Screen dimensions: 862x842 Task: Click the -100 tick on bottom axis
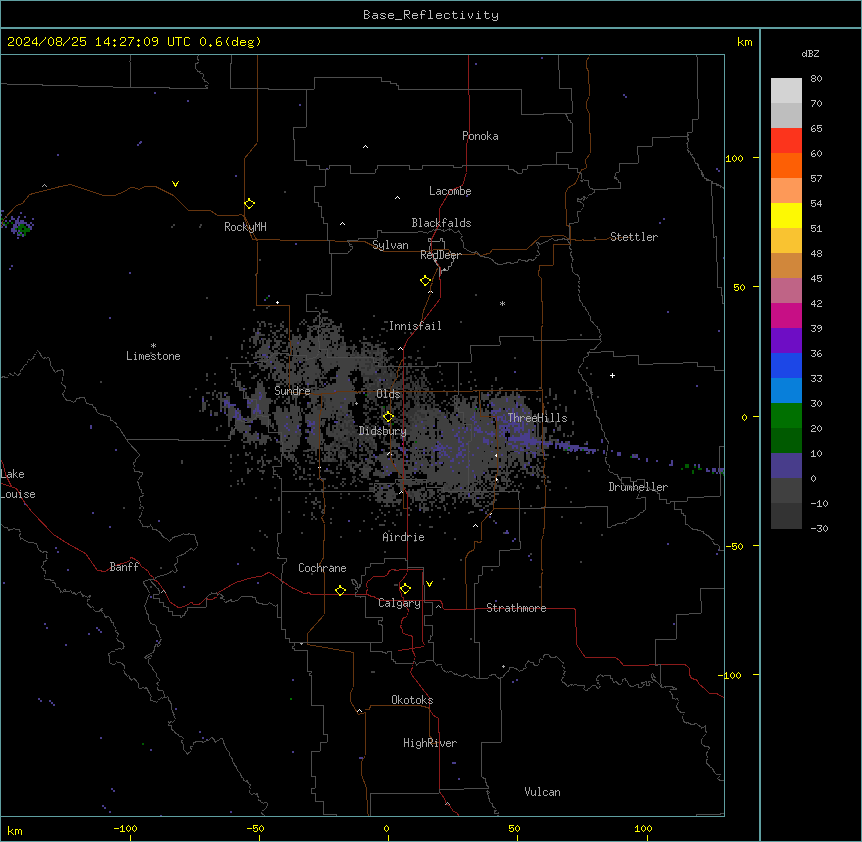(x=125, y=828)
